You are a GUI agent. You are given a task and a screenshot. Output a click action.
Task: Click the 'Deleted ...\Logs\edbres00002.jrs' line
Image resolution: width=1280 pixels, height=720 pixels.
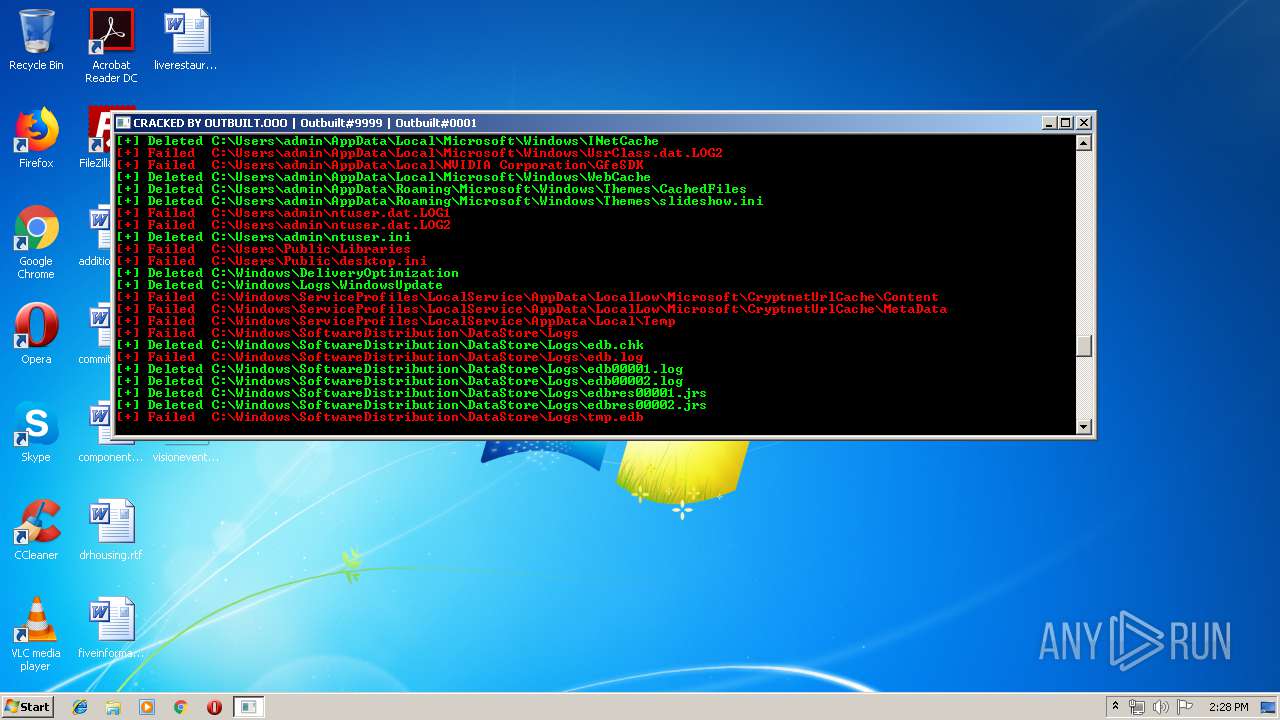click(x=411, y=405)
